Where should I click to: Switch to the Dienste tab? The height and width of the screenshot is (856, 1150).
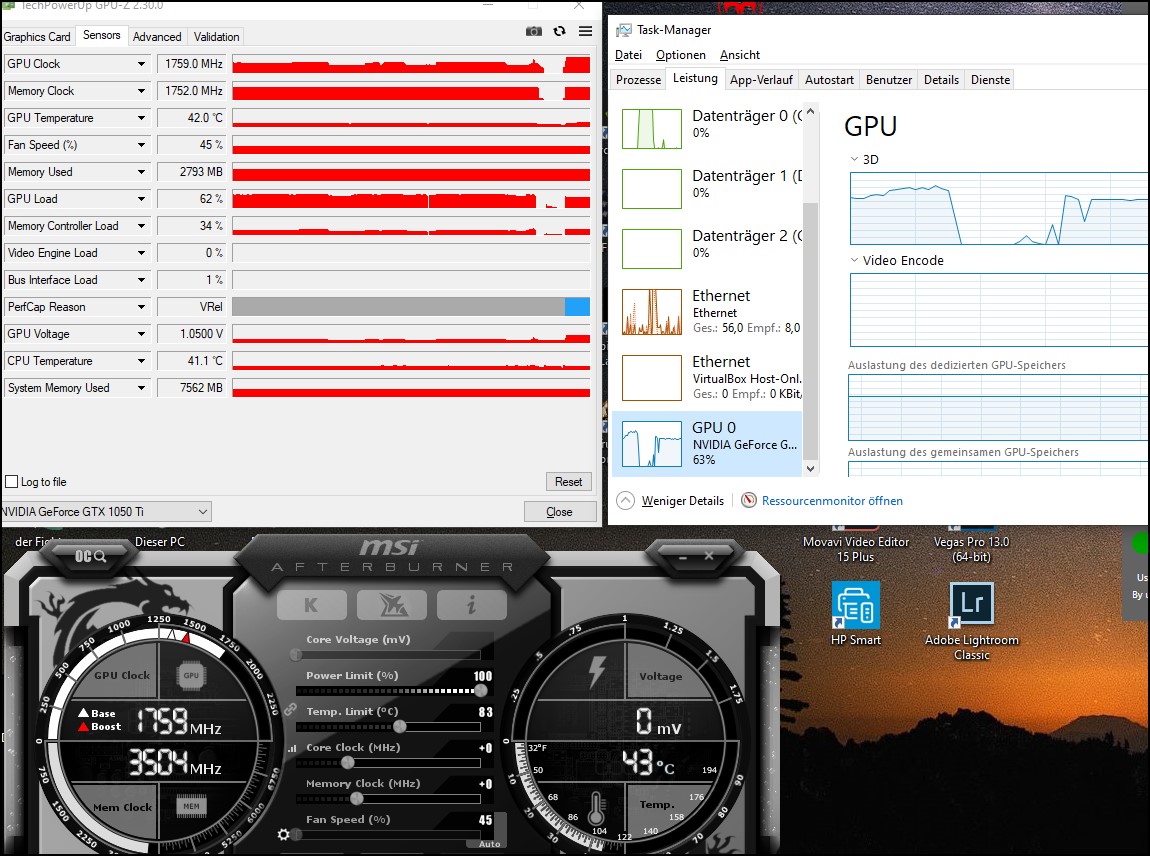pyautogui.click(x=991, y=80)
